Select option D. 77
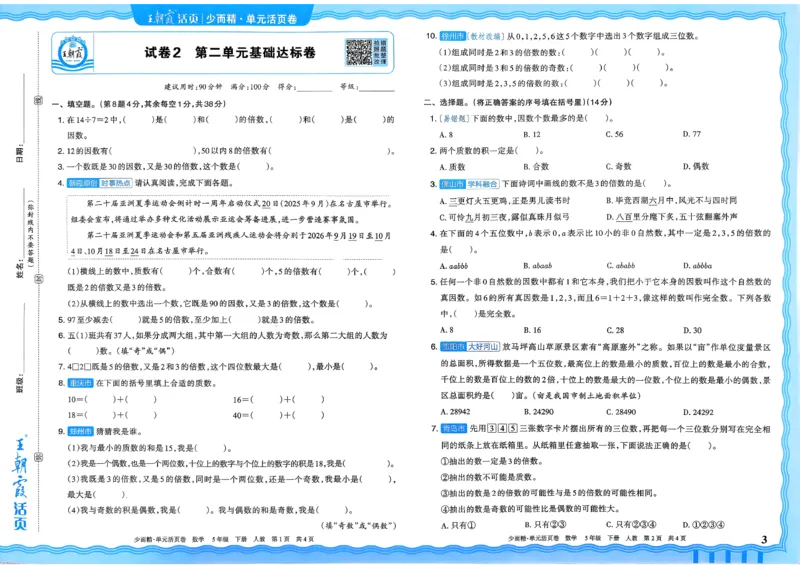Image resolution: width=800 pixels, height=566 pixels. (x=692, y=134)
